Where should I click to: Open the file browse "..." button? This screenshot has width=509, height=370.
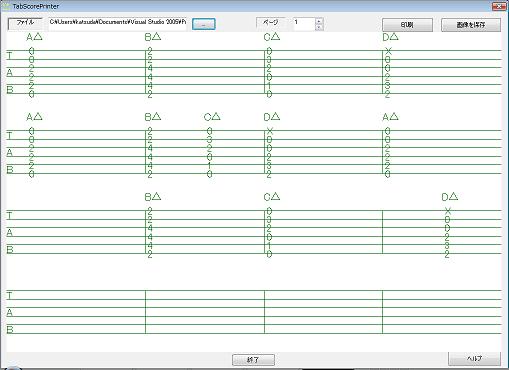[204, 24]
